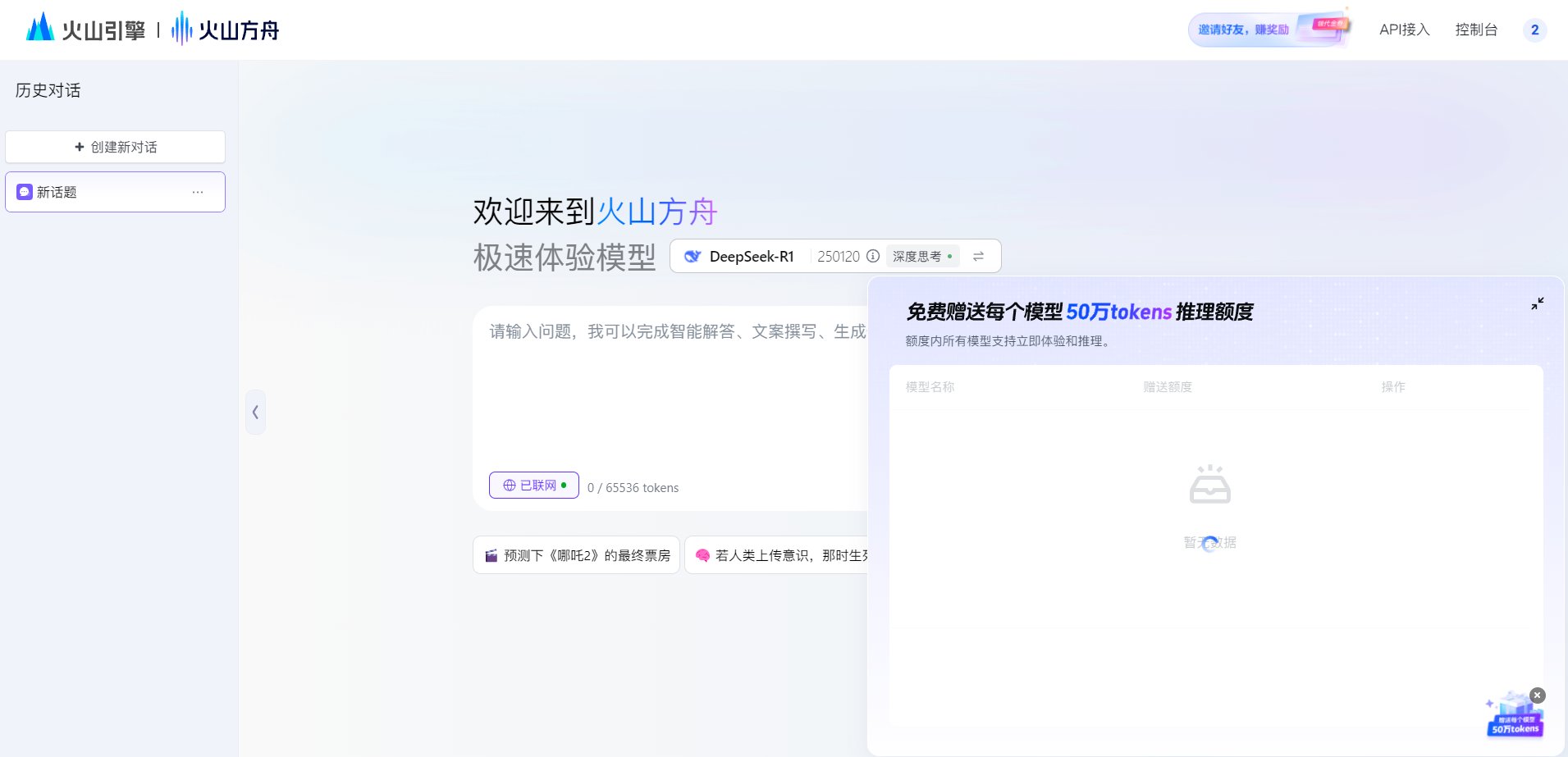This screenshot has height=757, width=1568.
Task: Toggle the 已联网 web search button
Action: coord(534,486)
